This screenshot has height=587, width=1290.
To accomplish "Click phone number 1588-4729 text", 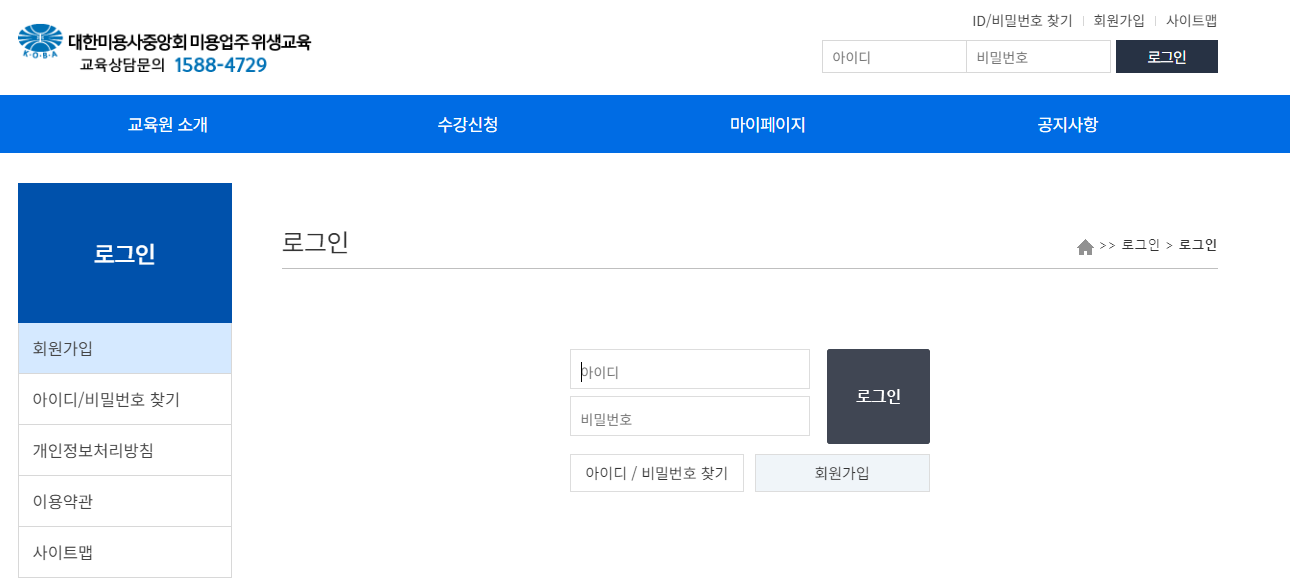I will [221, 65].
